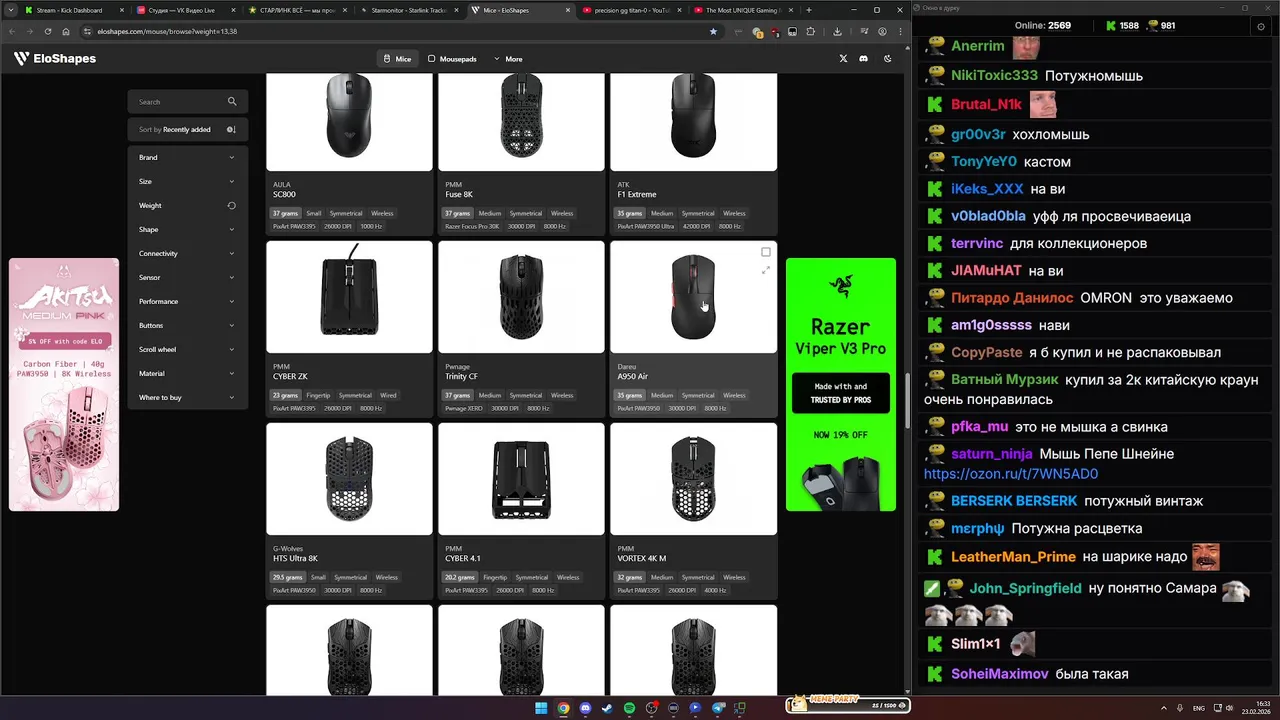The width and height of the screenshot is (1280, 720).
Task: Click the Akitsu Medium Pink ad banner
Action: [64, 385]
